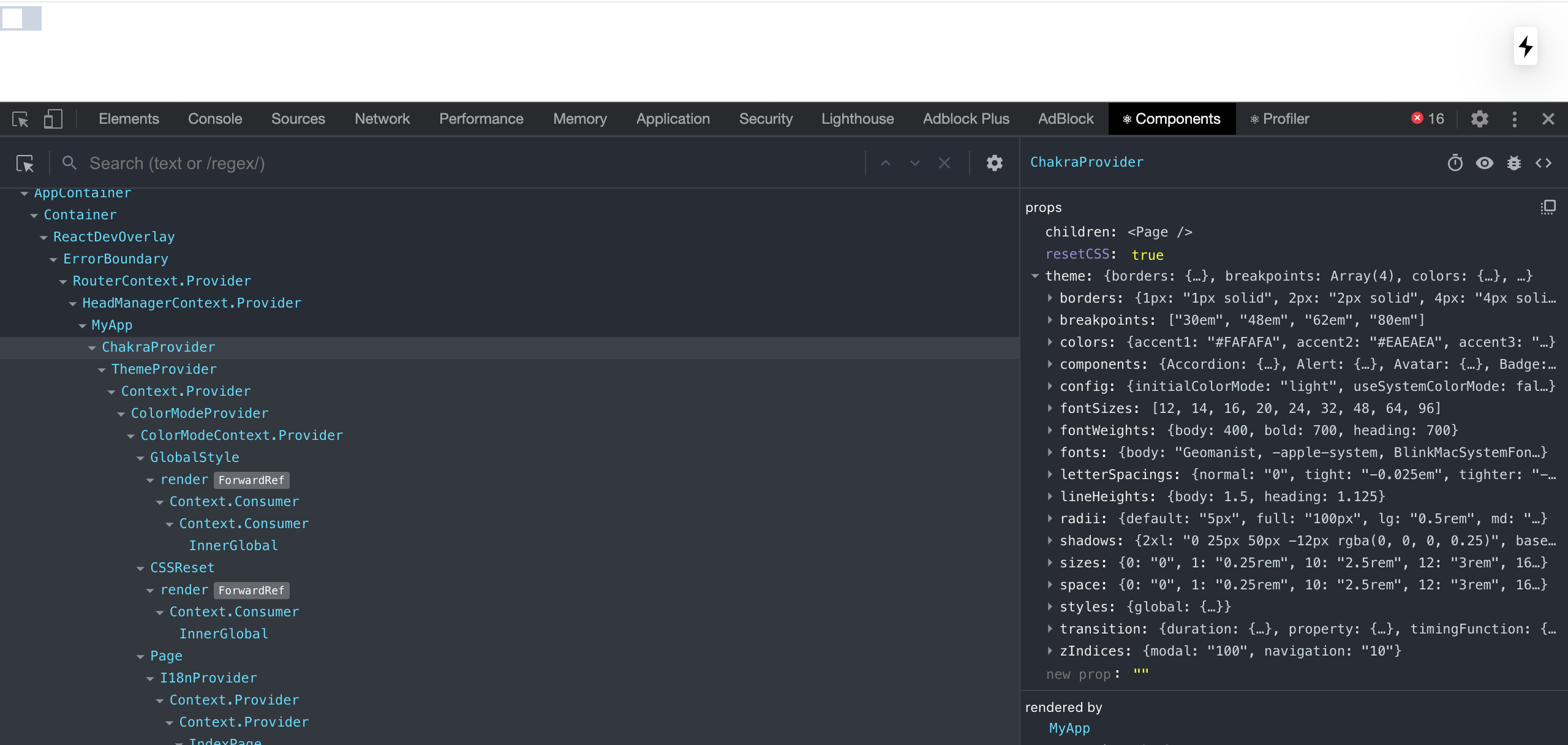Collapse the ChakraProvider node in the tree
This screenshot has height=745, width=1568.
(92, 347)
